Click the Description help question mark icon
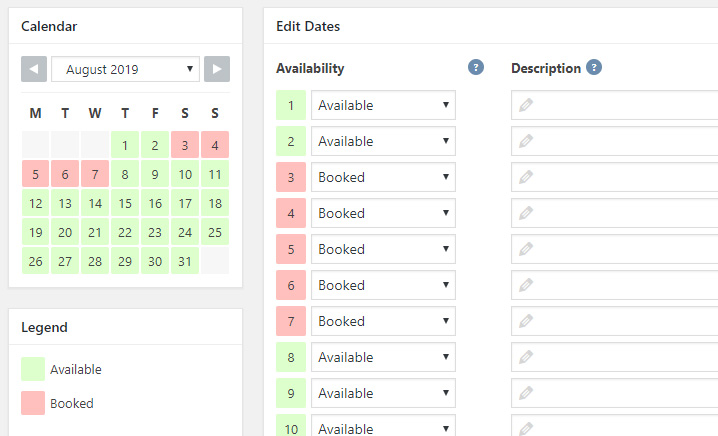 594,68
